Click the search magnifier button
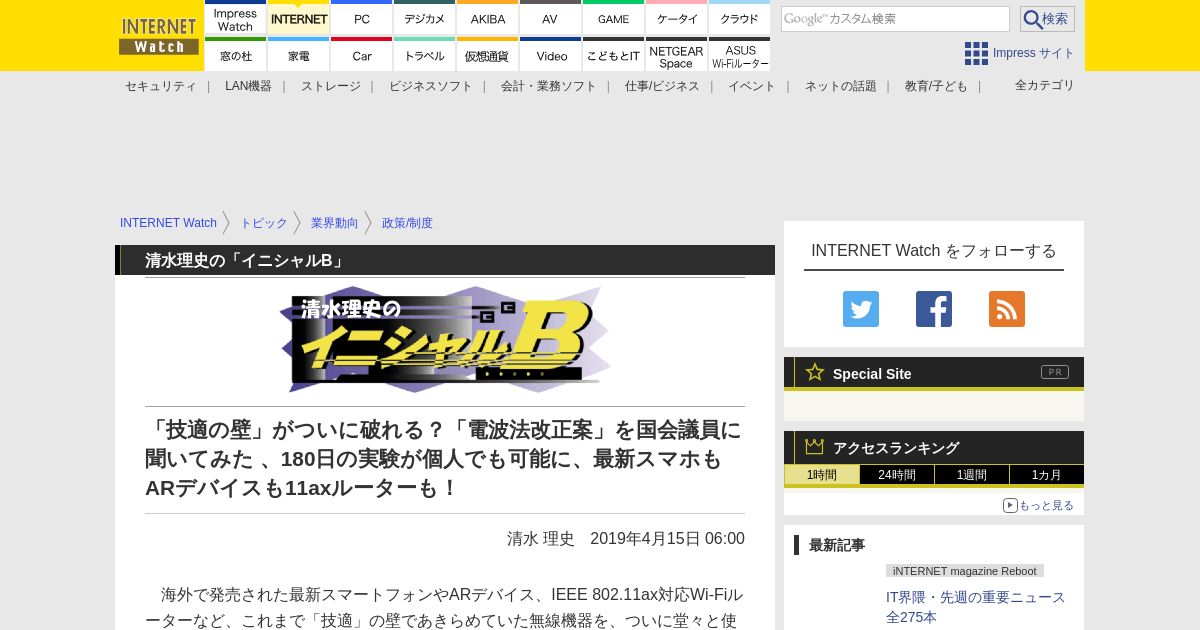 (1047, 19)
